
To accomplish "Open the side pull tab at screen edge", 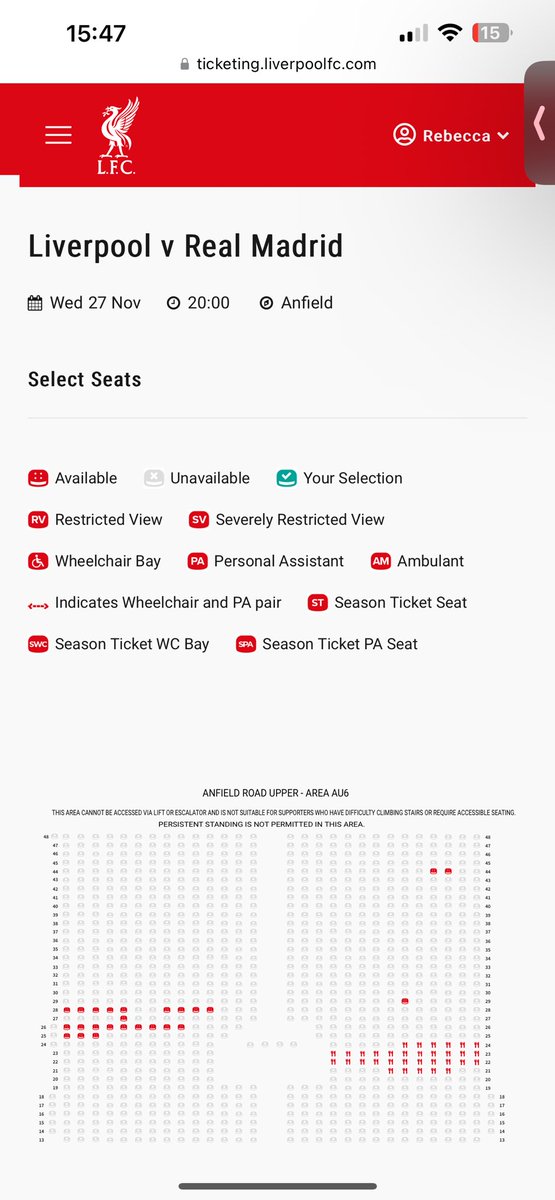I will coord(540,122).
